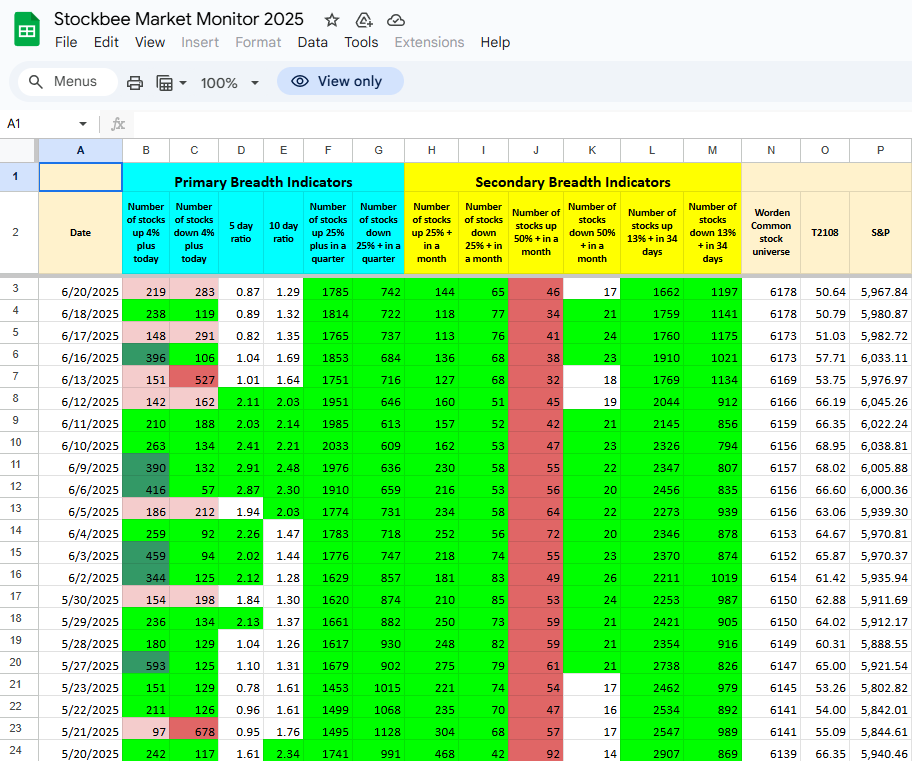Viewport: 912px width, 761px height.
Task: Click the T2108 value 68.95
Action: tap(825, 443)
